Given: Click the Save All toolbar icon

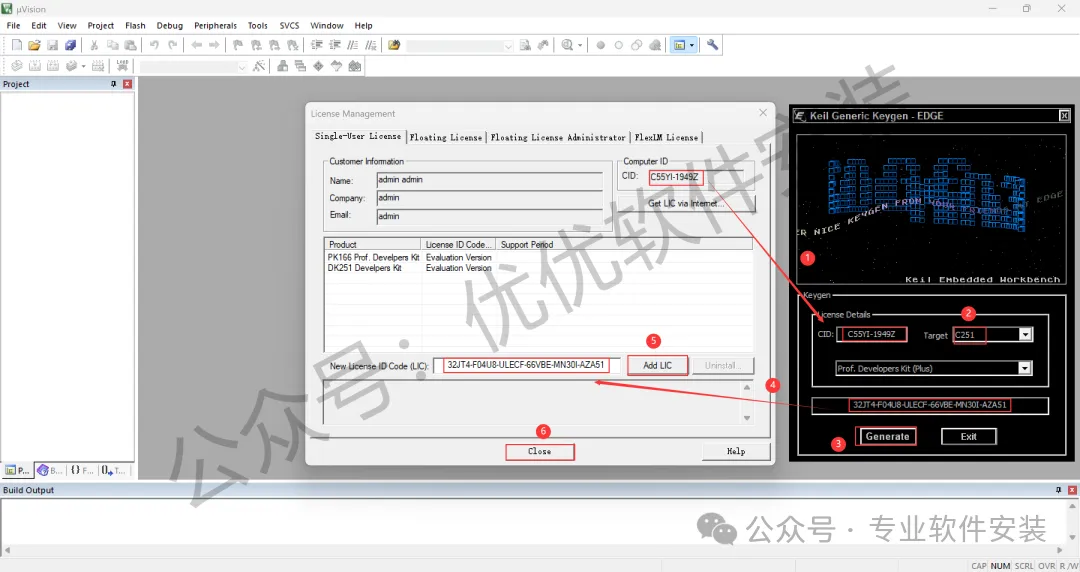Looking at the screenshot, I should (70, 45).
